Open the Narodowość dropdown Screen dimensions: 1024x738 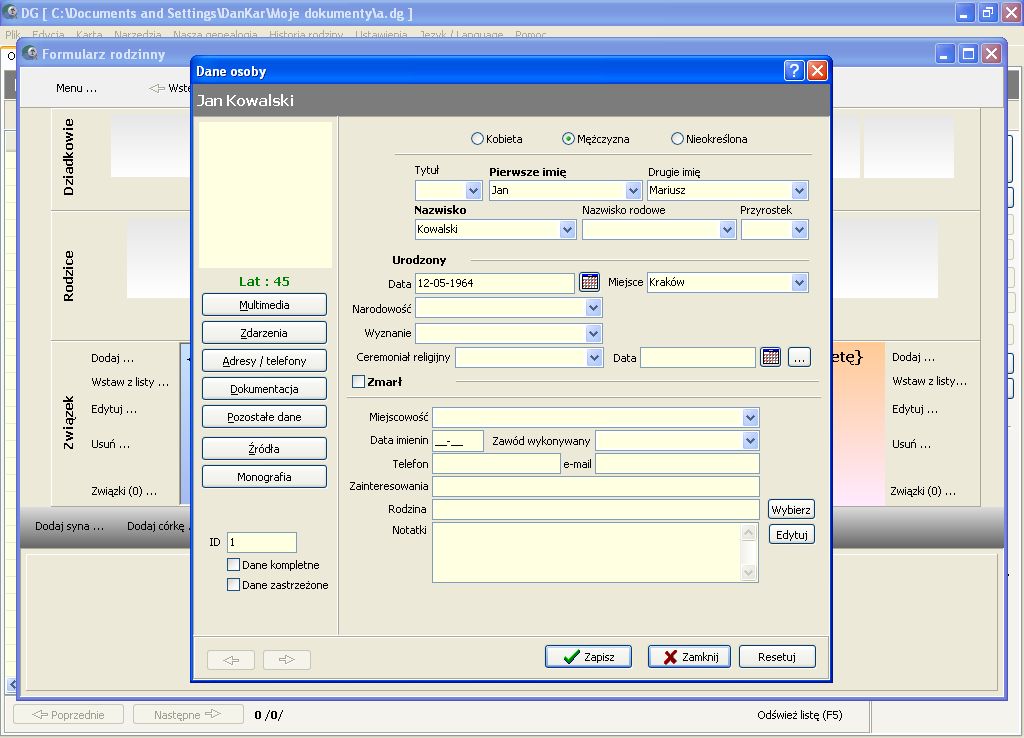593,308
